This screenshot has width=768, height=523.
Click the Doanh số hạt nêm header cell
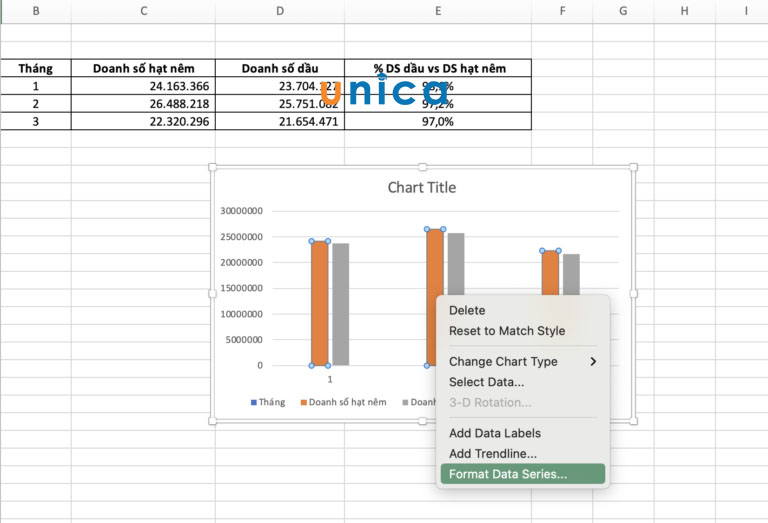tap(144, 68)
